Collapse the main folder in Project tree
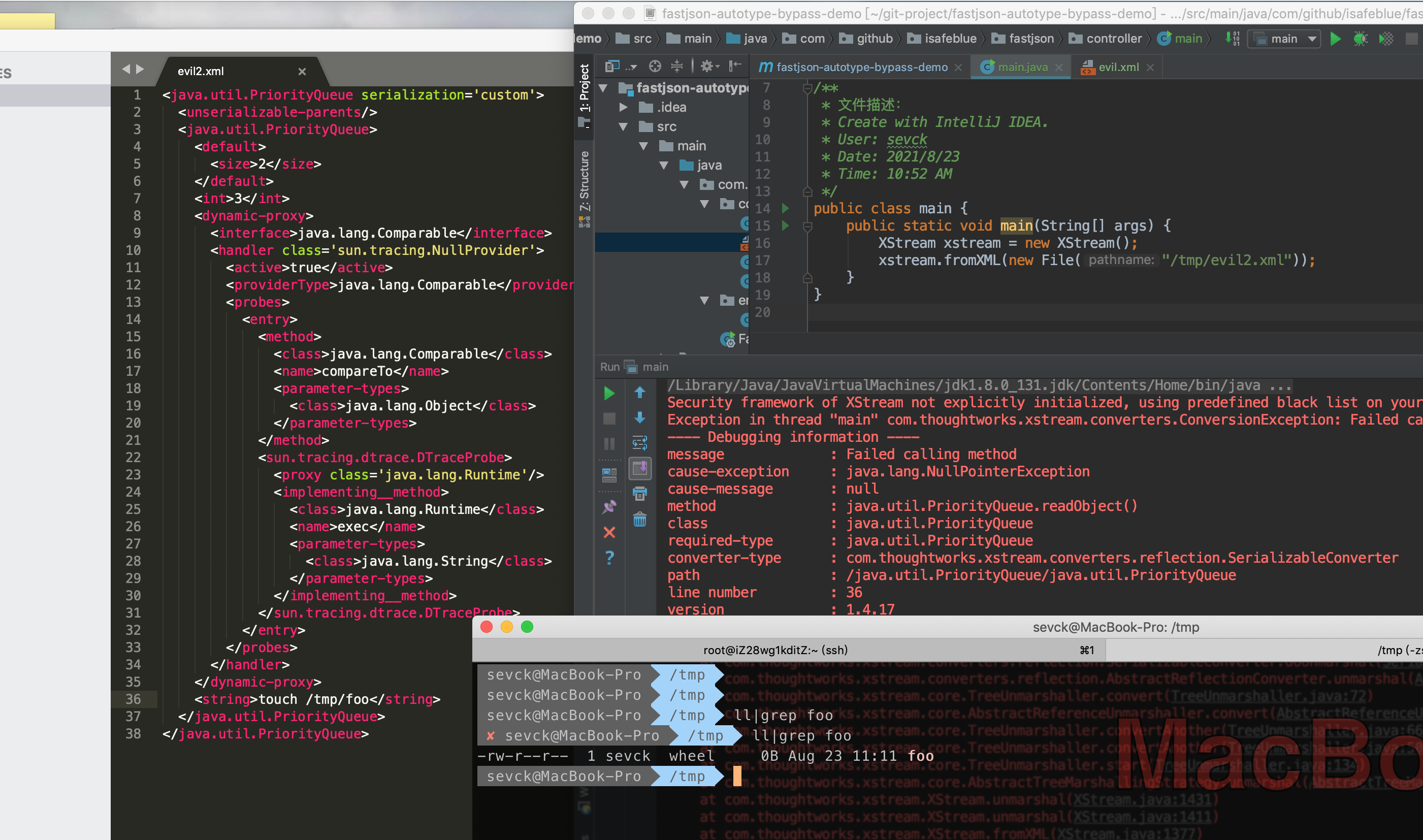The image size is (1423, 840). pyautogui.click(x=643, y=145)
